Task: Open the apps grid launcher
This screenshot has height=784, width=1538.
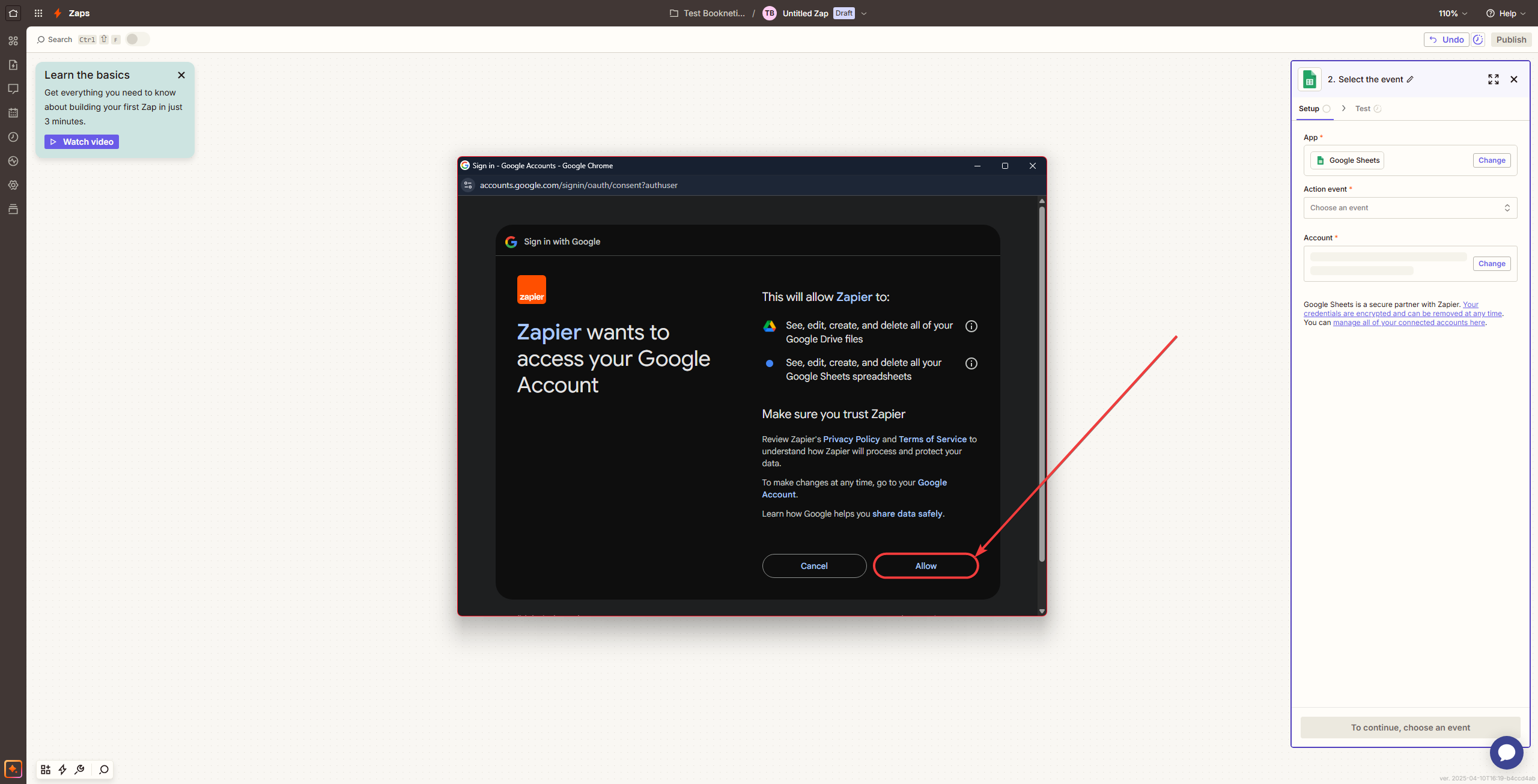Action: 38,13
